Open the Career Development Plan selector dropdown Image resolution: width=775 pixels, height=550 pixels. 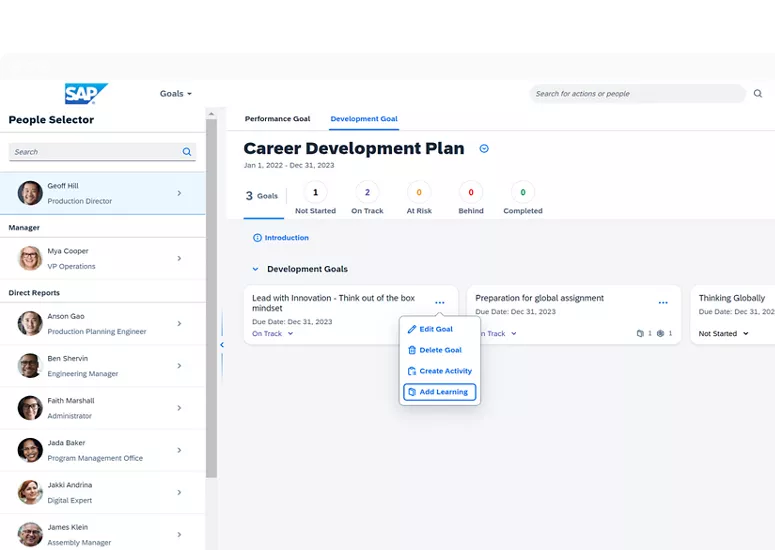(484, 149)
